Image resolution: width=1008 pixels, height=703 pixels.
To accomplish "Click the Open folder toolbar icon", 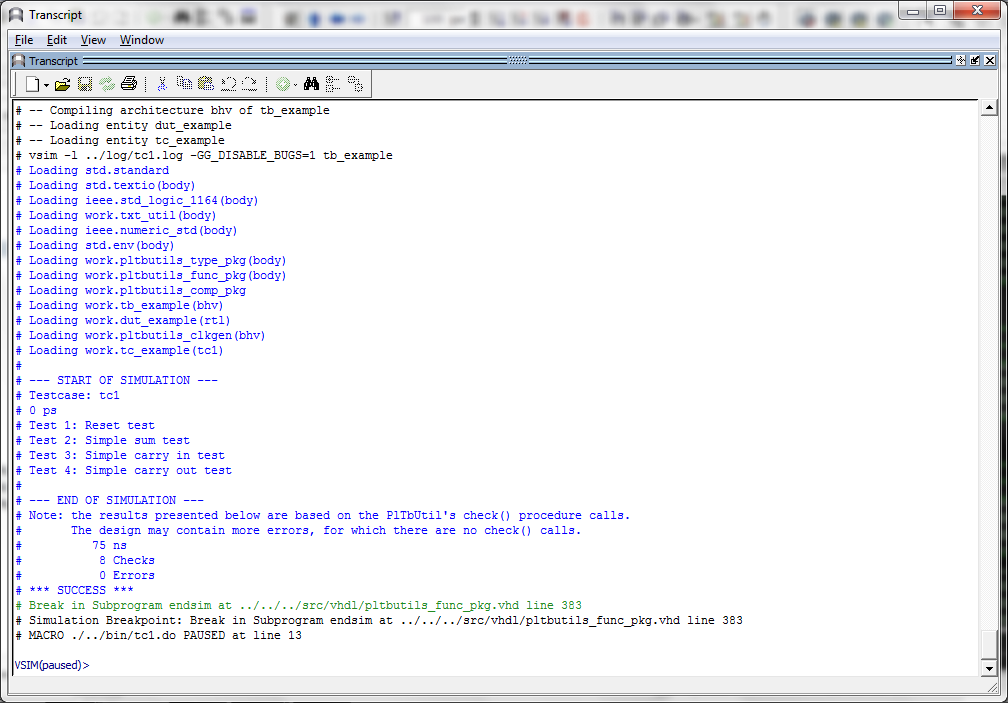I will (x=63, y=85).
